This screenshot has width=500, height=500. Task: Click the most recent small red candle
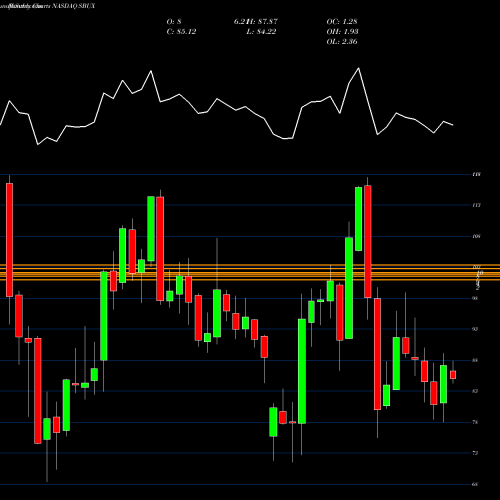[x=453, y=375]
